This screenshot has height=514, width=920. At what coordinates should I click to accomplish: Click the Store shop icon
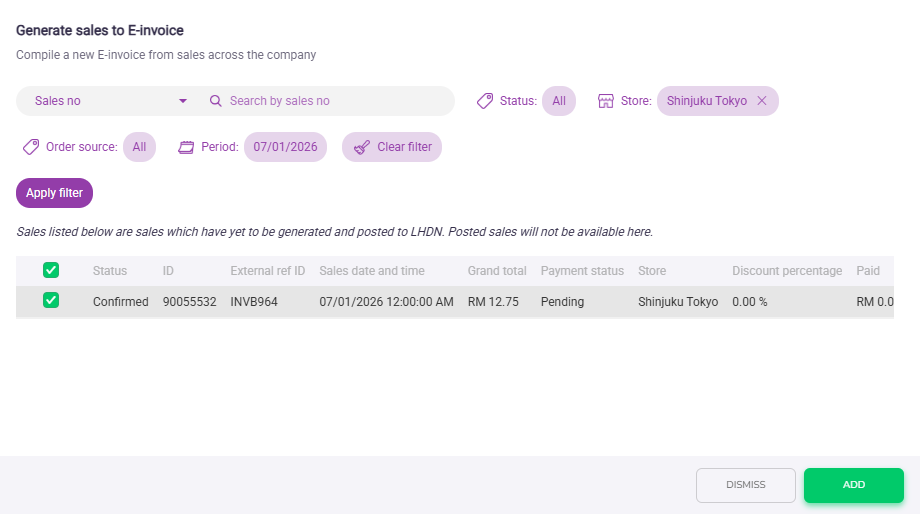pyautogui.click(x=605, y=101)
